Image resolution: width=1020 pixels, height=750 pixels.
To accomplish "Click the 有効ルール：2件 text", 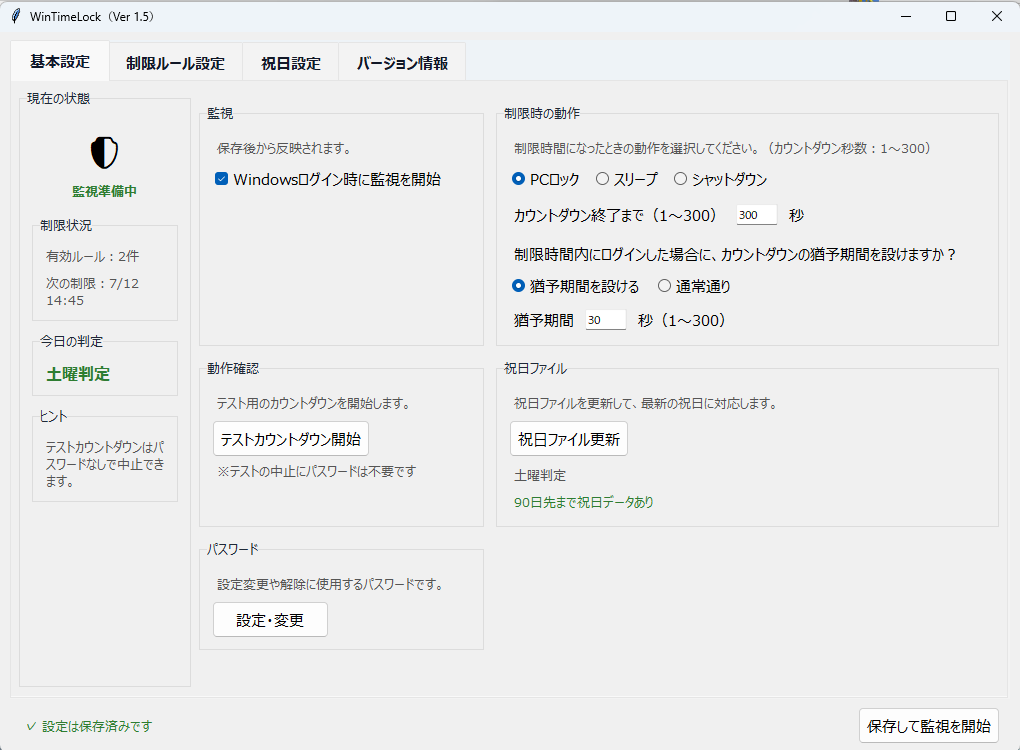I will [92, 256].
